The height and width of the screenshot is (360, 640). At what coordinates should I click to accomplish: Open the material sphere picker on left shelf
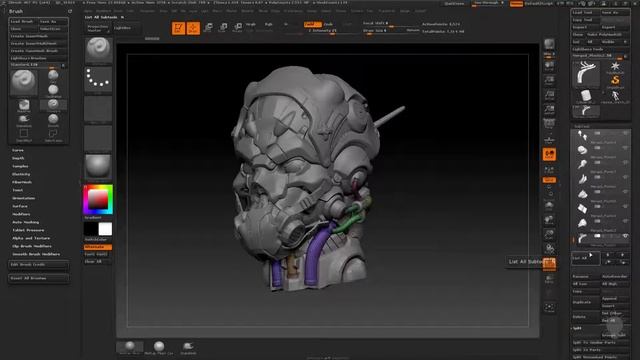click(98, 167)
